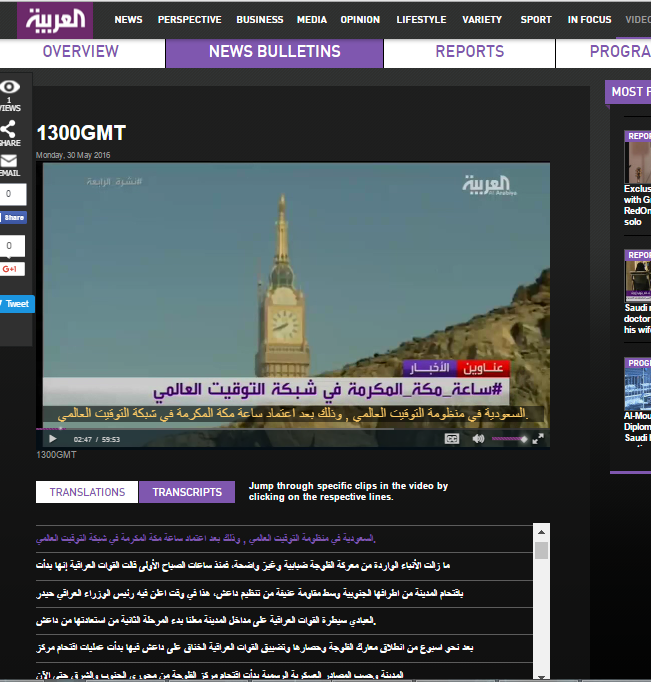This screenshot has width=651, height=682.
Task: Click the eye views icon
Action: click(10, 87)
